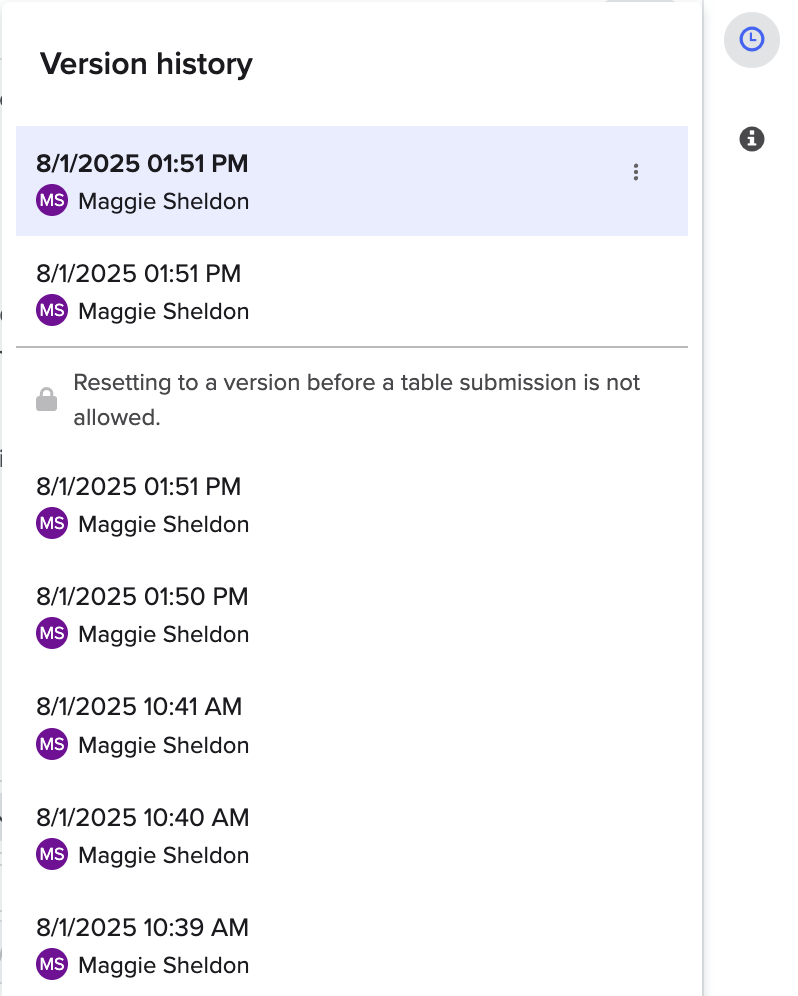Click MS avatar on 01:50 PM version
Viewport: 798px width, 996px height.
tap(52, 634)
